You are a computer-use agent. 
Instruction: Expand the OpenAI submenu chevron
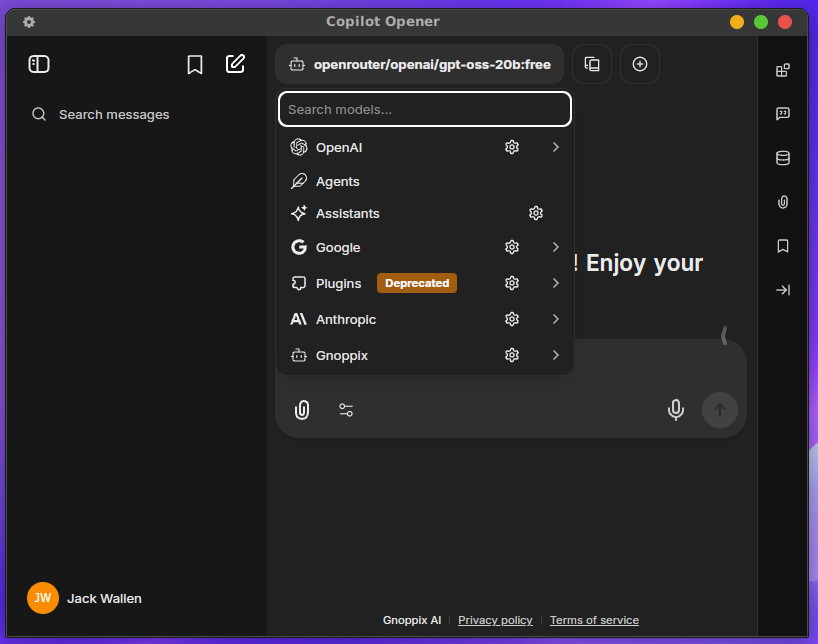(x=556, y=147)
